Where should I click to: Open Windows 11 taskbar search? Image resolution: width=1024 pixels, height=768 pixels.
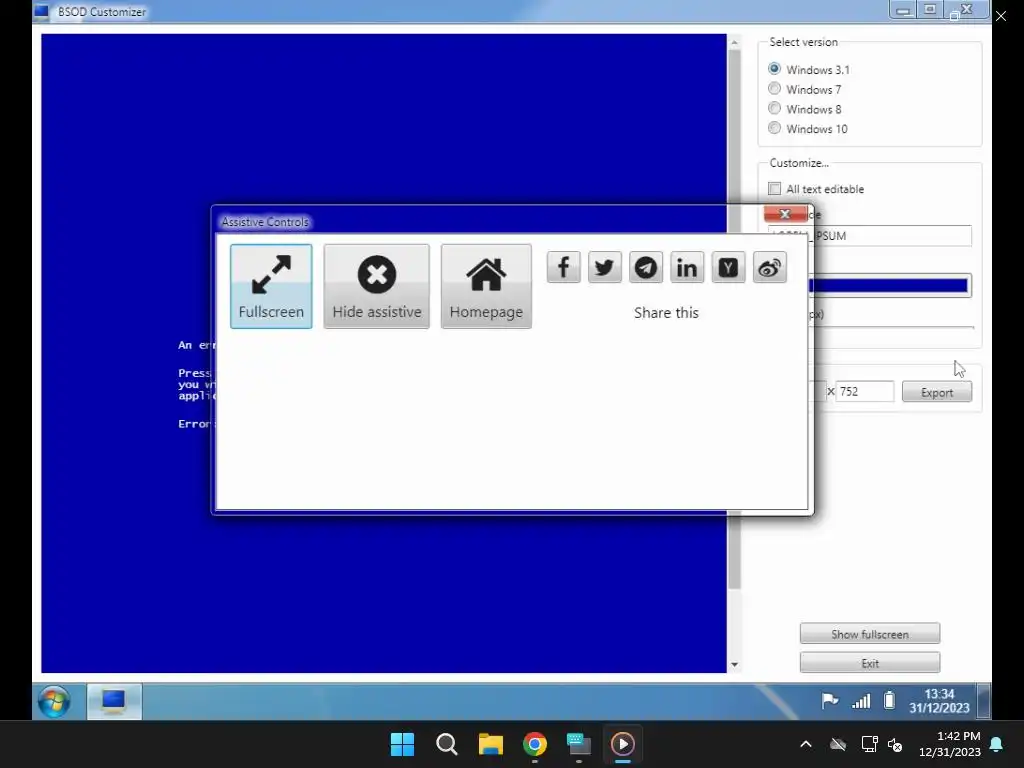point(447,744)
